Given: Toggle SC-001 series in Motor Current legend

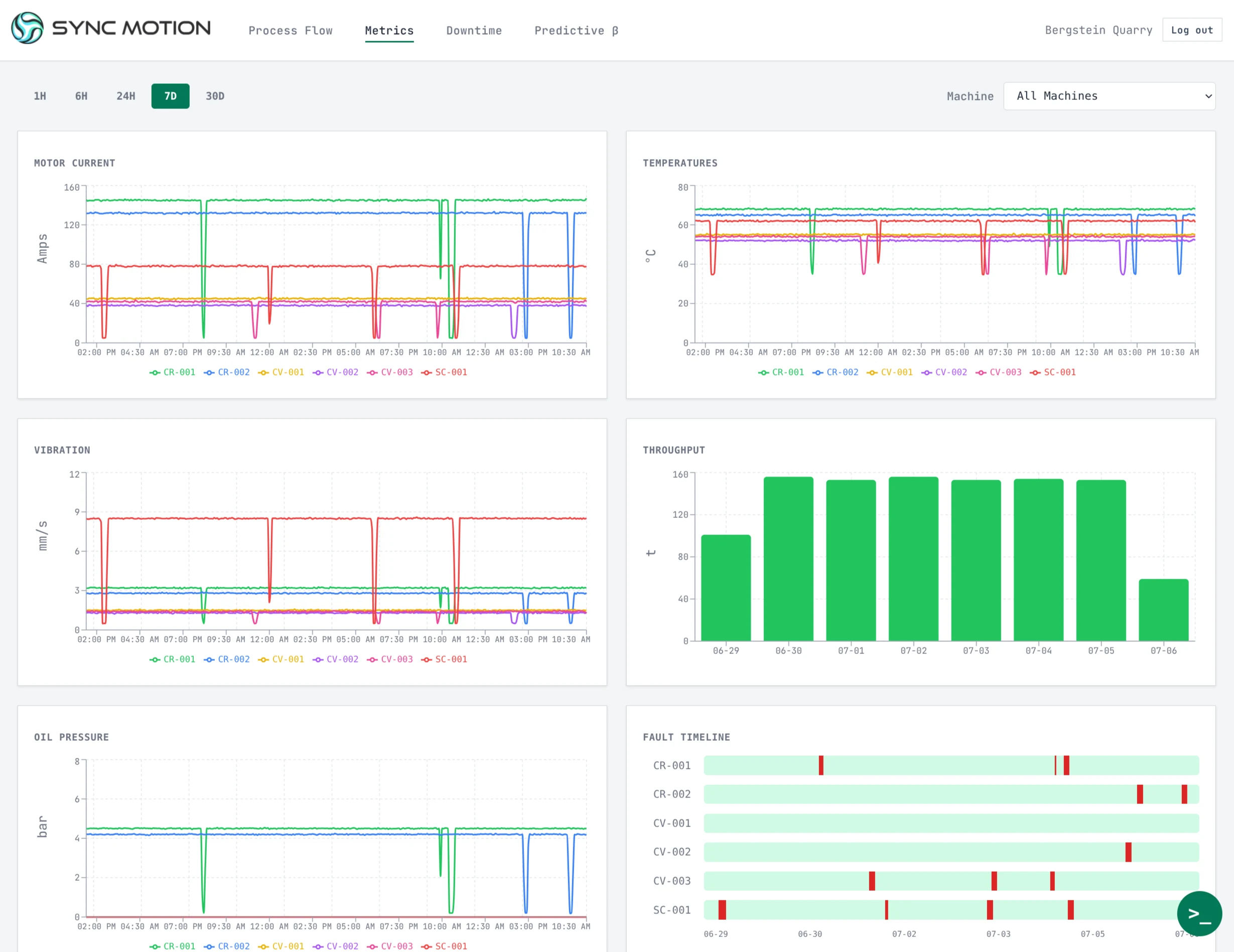Looking at the screenshot, I should (x=444, y=372).
